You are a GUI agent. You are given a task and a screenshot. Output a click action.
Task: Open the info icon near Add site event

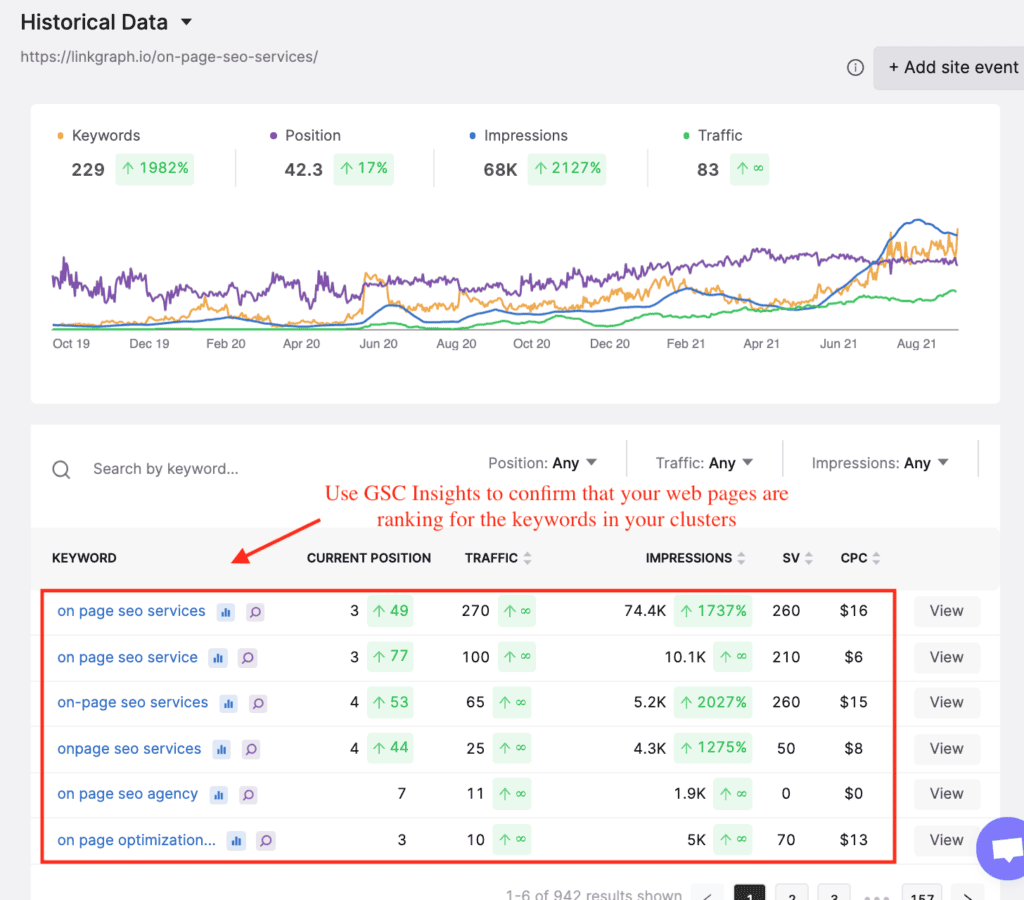(x=855, y=67)
